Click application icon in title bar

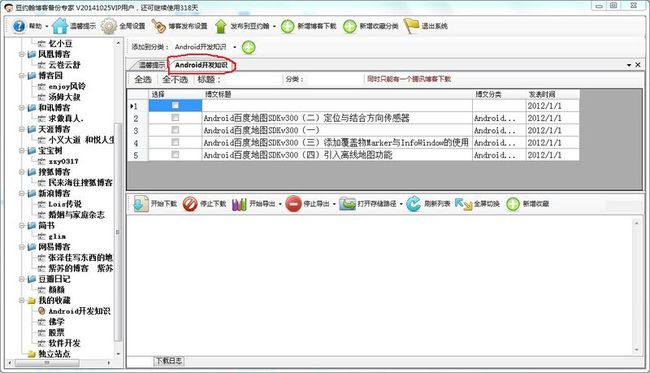(8, 7)
